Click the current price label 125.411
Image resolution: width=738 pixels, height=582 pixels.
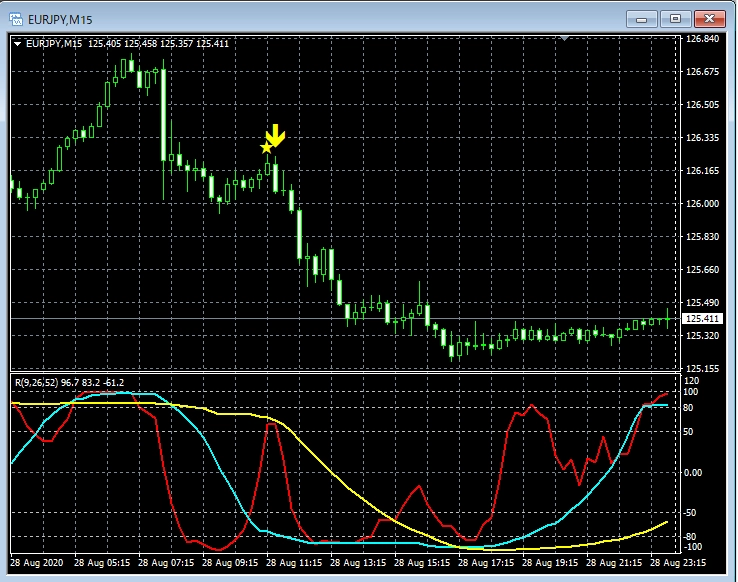[x=701, y=319]
